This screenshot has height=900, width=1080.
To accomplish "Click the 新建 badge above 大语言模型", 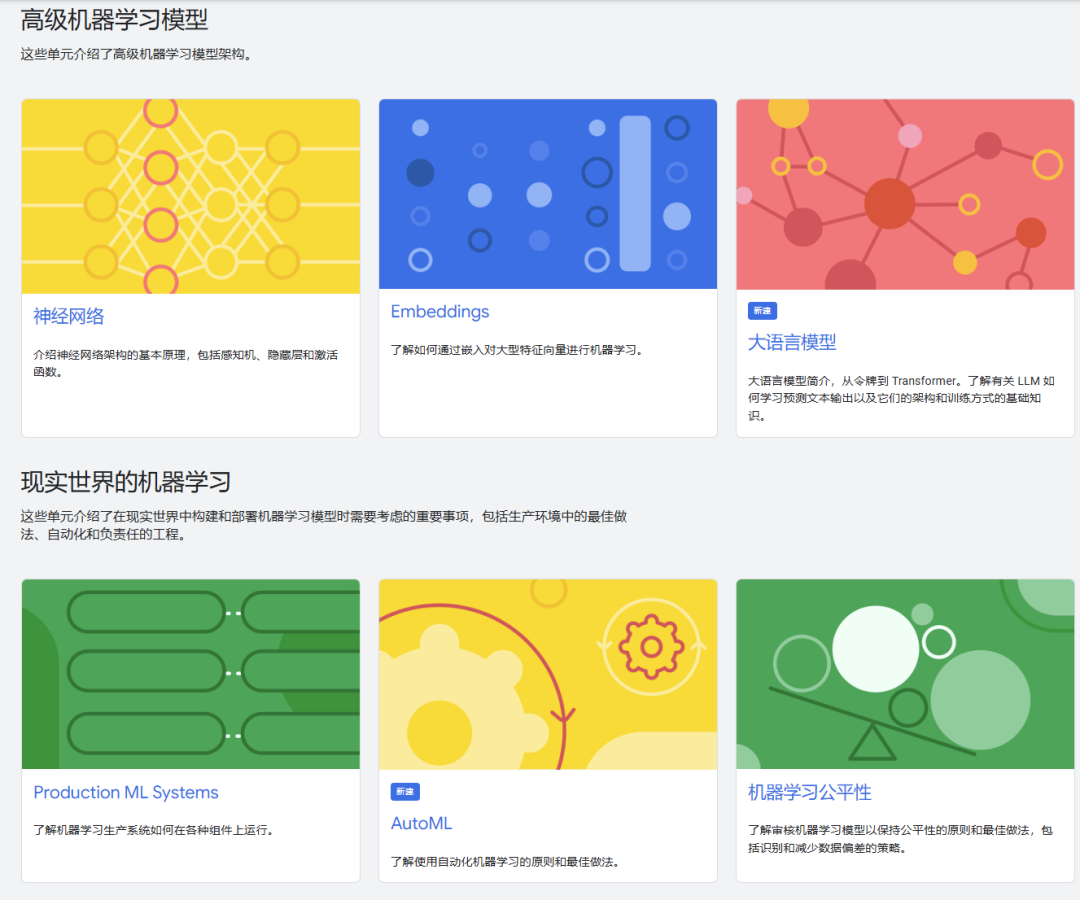I will (762, 311).
